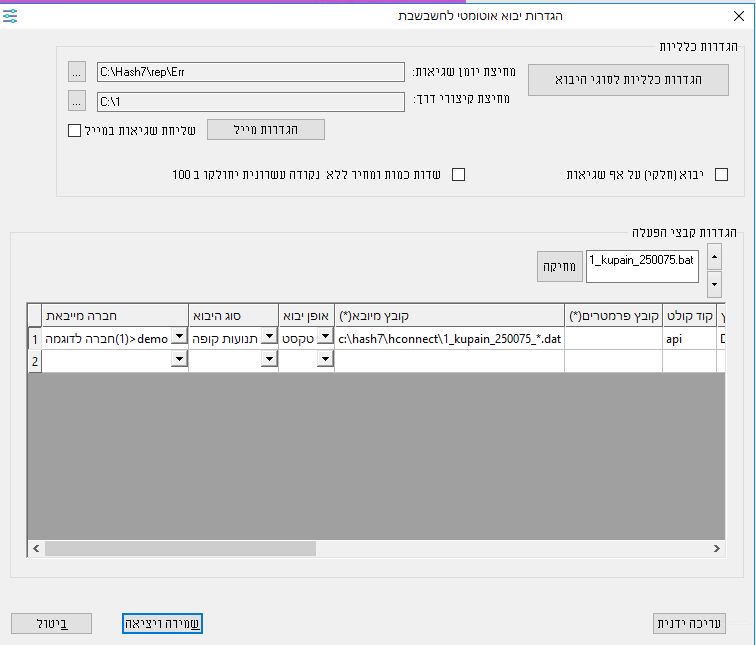Click the שמירה ויציאה save and exit button

[162, 623]
